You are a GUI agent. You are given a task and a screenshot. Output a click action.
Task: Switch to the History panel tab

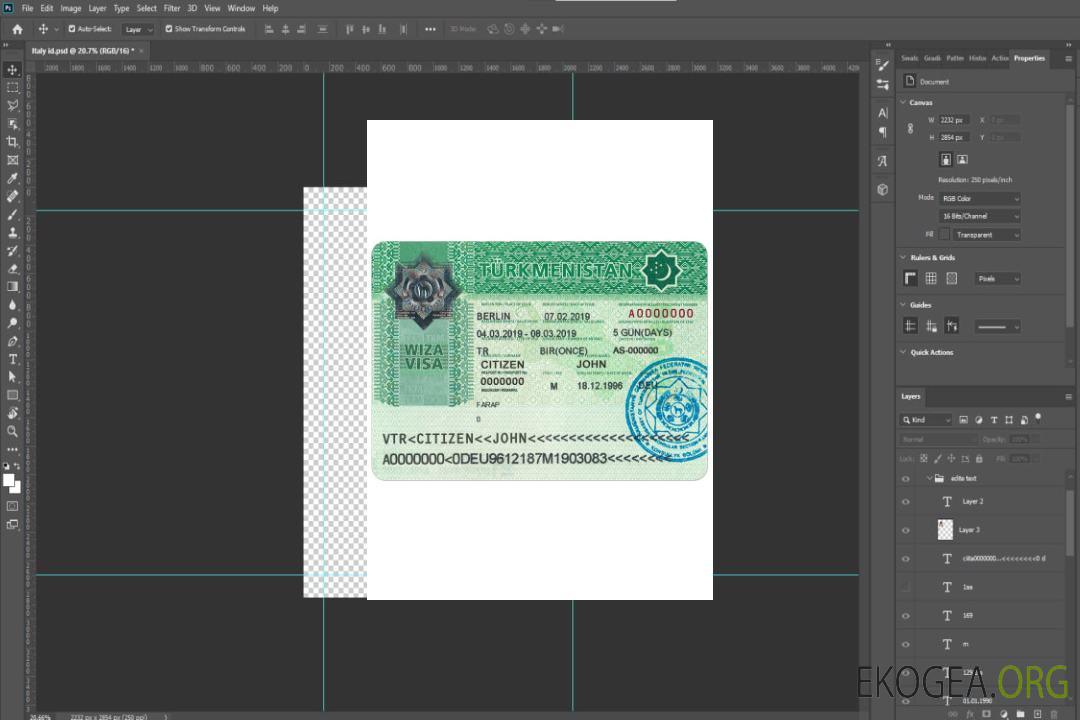pyautogui.click(x=977, y=59)
